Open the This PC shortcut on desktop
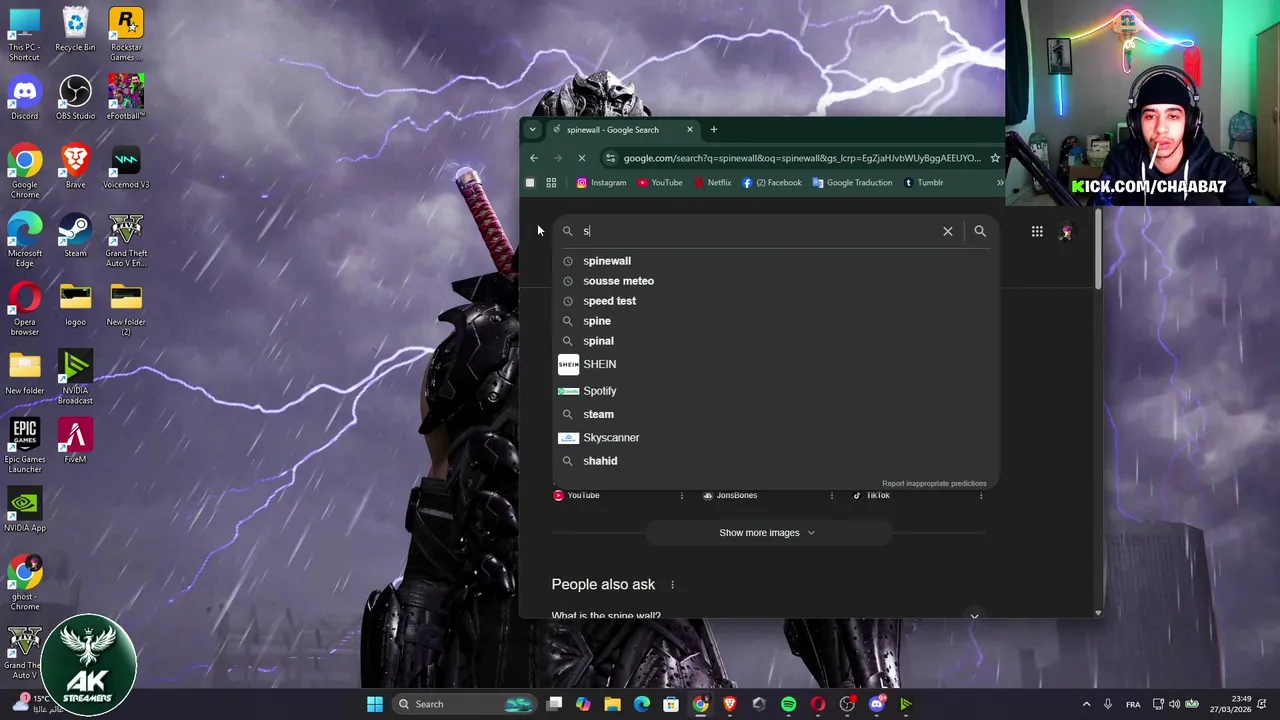1280x720 pixels. pos(24,34)
